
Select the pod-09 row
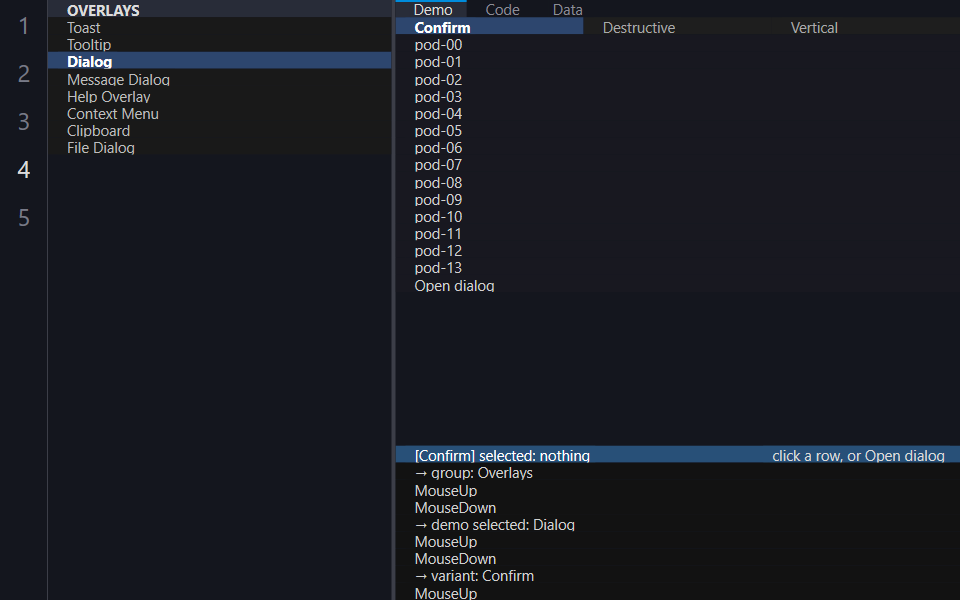pos(678,200)
